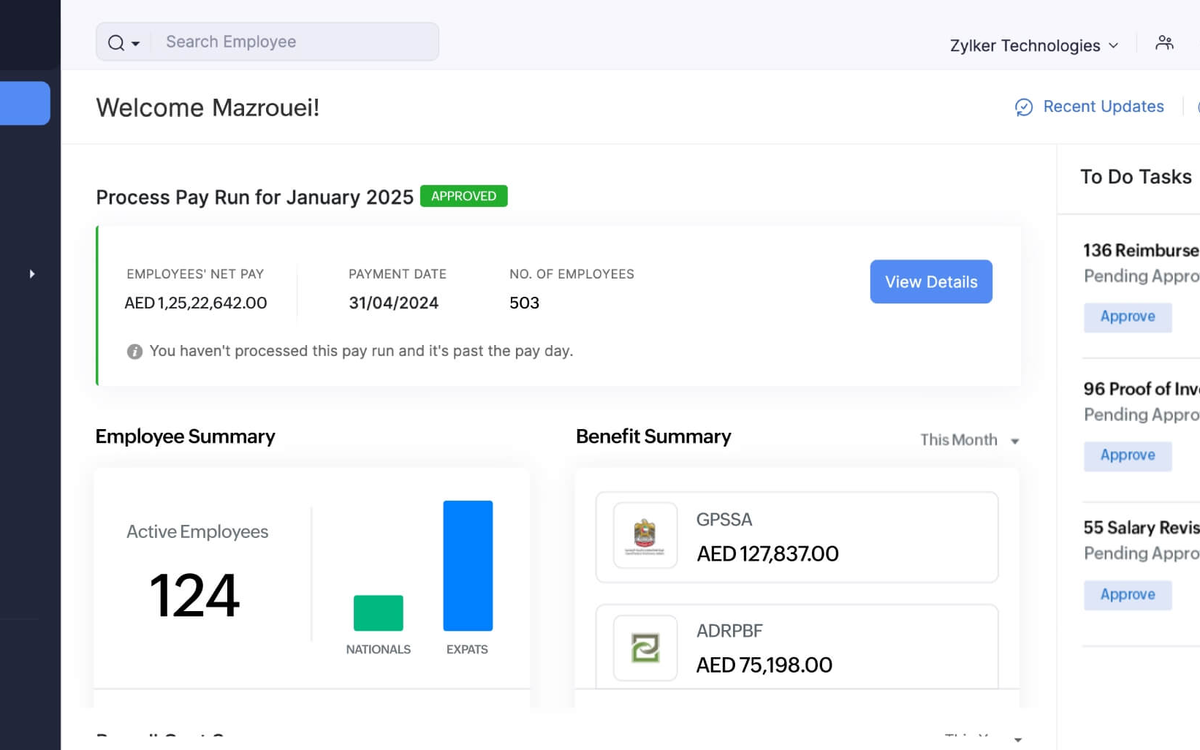Click the Active Employees count 124
The image size is (1200, 750).
click(x=195, y=596)
